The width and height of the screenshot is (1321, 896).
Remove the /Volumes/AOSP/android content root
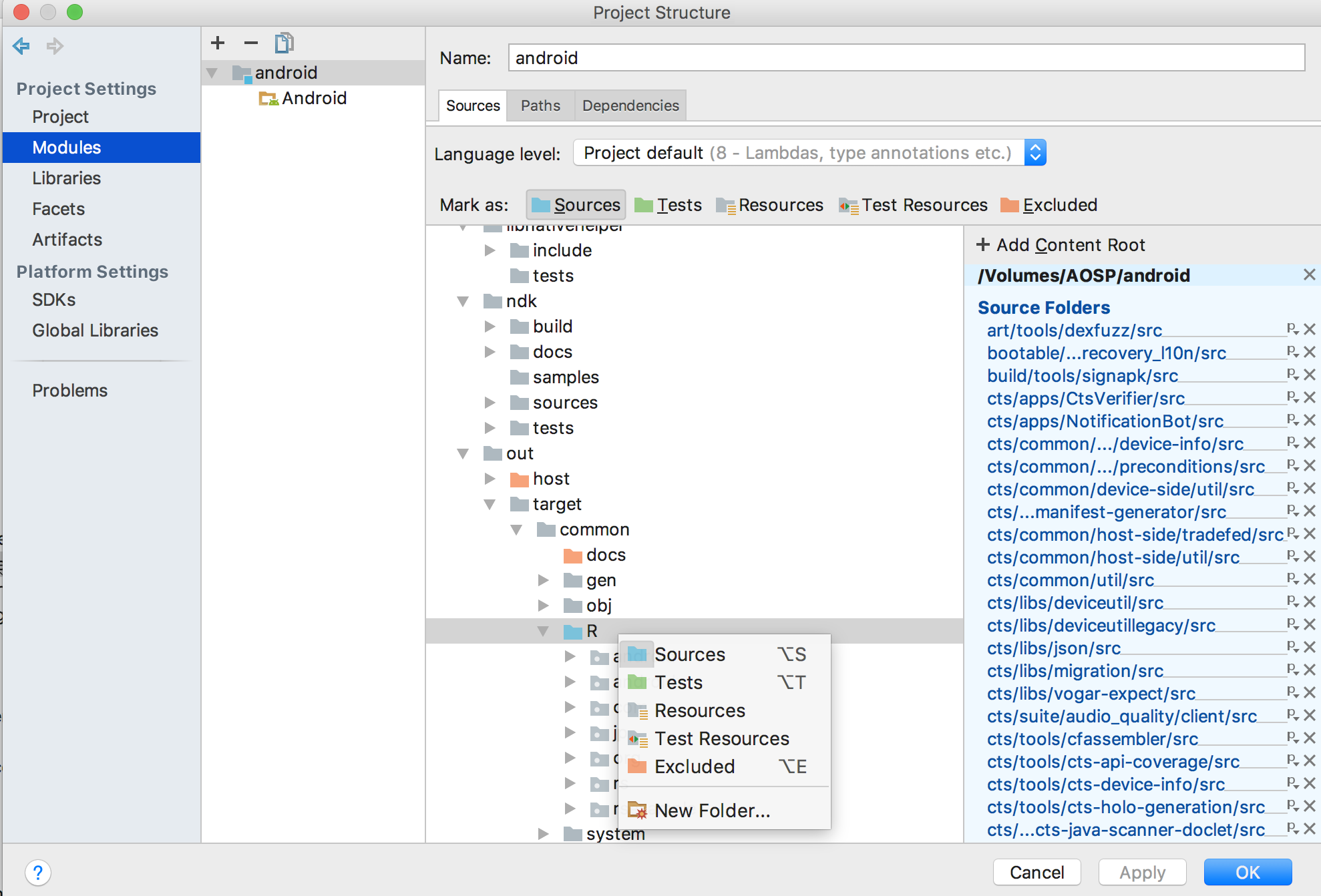1310,274
